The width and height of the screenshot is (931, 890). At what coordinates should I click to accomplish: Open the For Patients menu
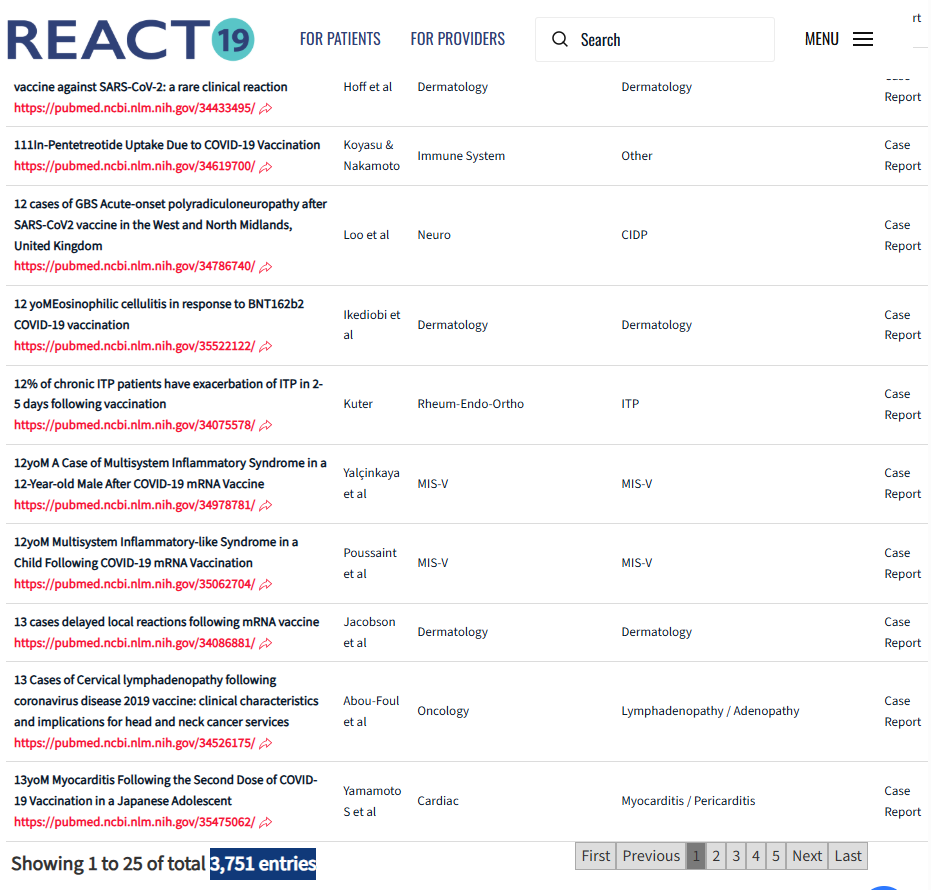click(x=340, y=40)
